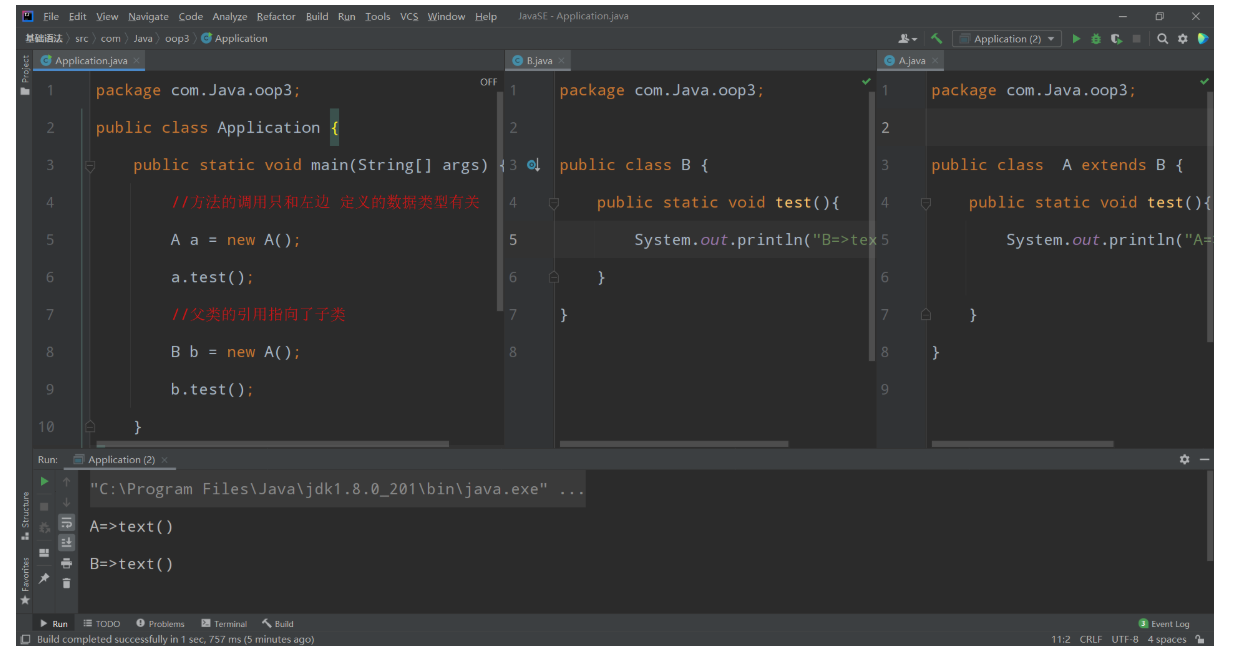Open the VCS menu
The height and width of the screenshot is (646, 1236).
[x=409, y=17]
